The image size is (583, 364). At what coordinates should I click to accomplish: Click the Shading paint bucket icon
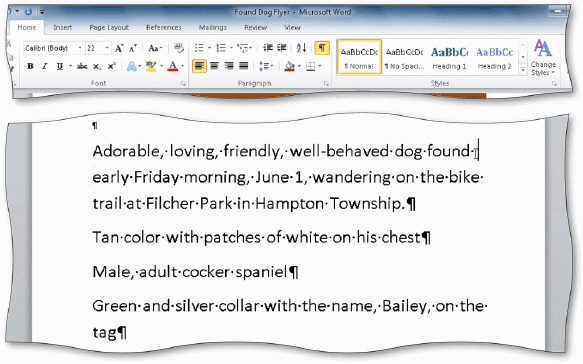[290, 66]
